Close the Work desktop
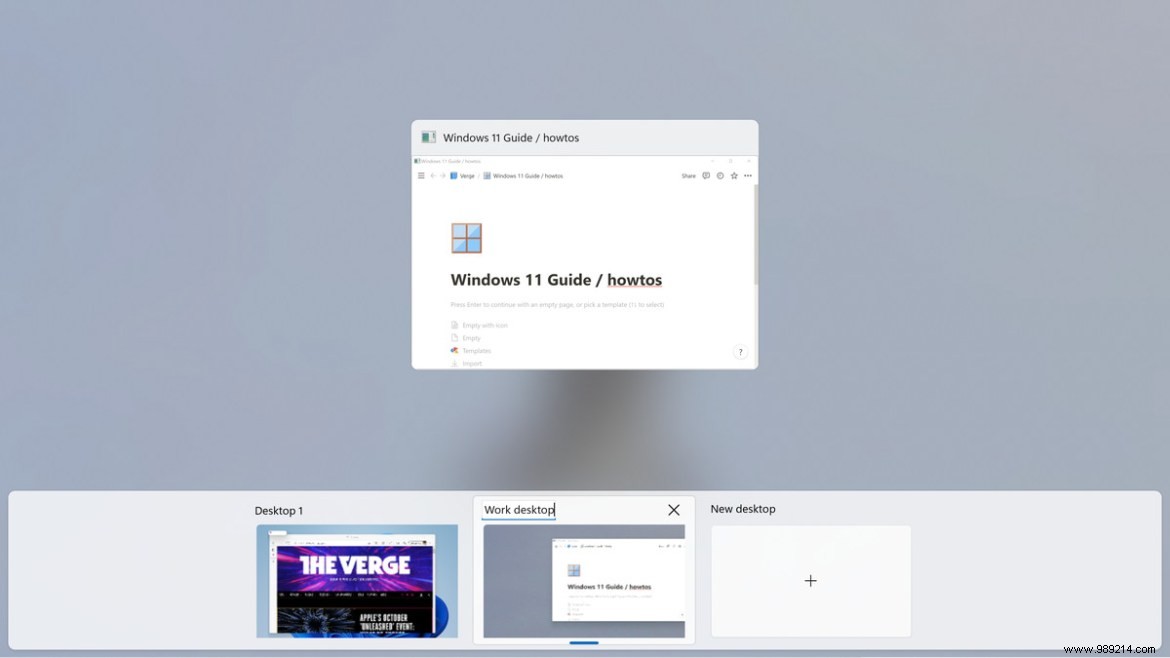Screen dimensions: 1170x658 coord(673,509)
